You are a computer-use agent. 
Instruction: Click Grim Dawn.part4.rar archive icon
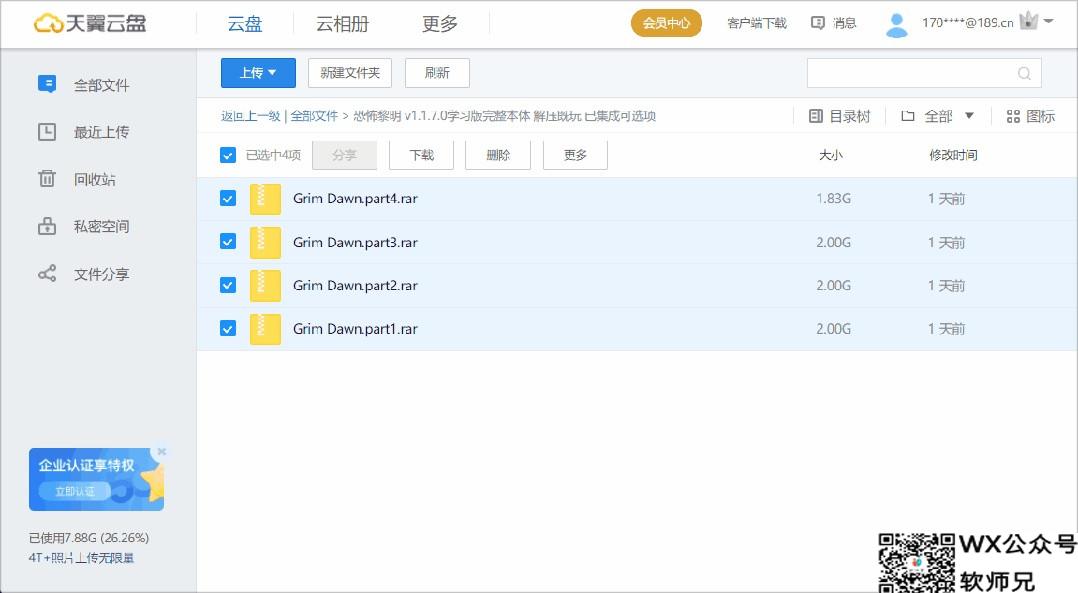point(265,199)
